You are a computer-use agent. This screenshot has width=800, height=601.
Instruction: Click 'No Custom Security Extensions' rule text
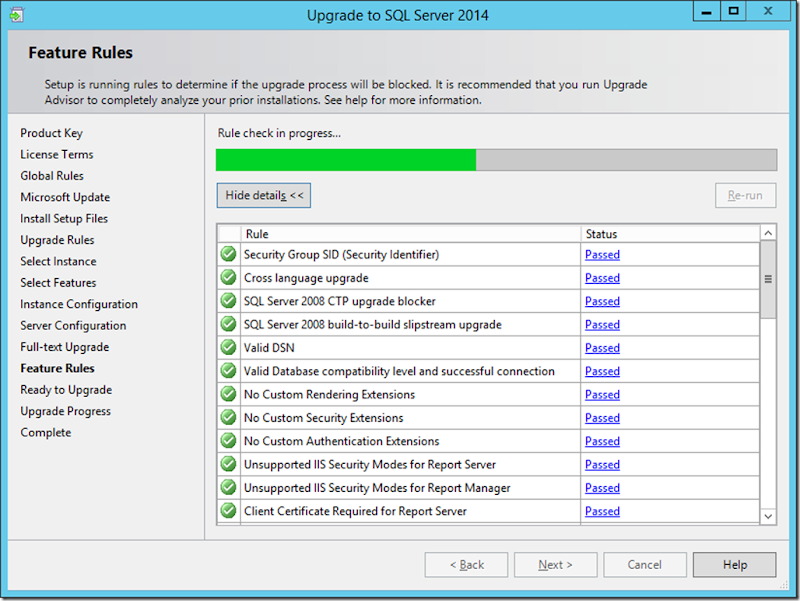click(x=323, y=418)
